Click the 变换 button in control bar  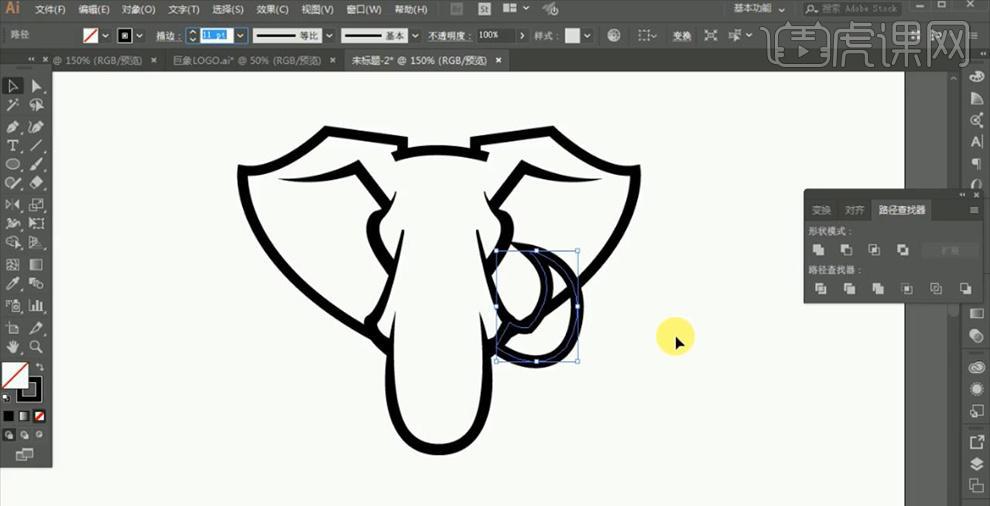click(681, 35)
